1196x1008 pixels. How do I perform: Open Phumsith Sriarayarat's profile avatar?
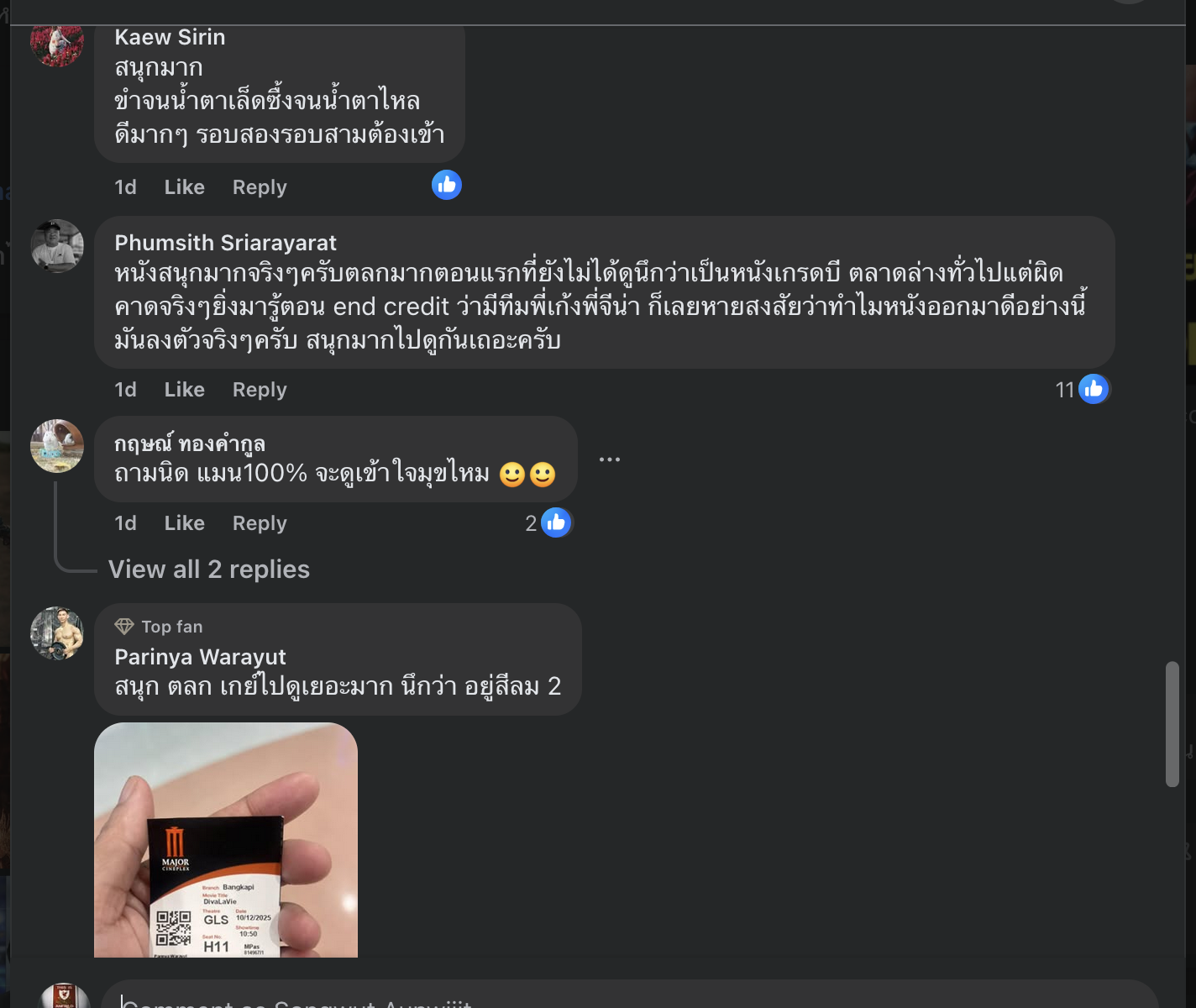click(x=57, y=246)
